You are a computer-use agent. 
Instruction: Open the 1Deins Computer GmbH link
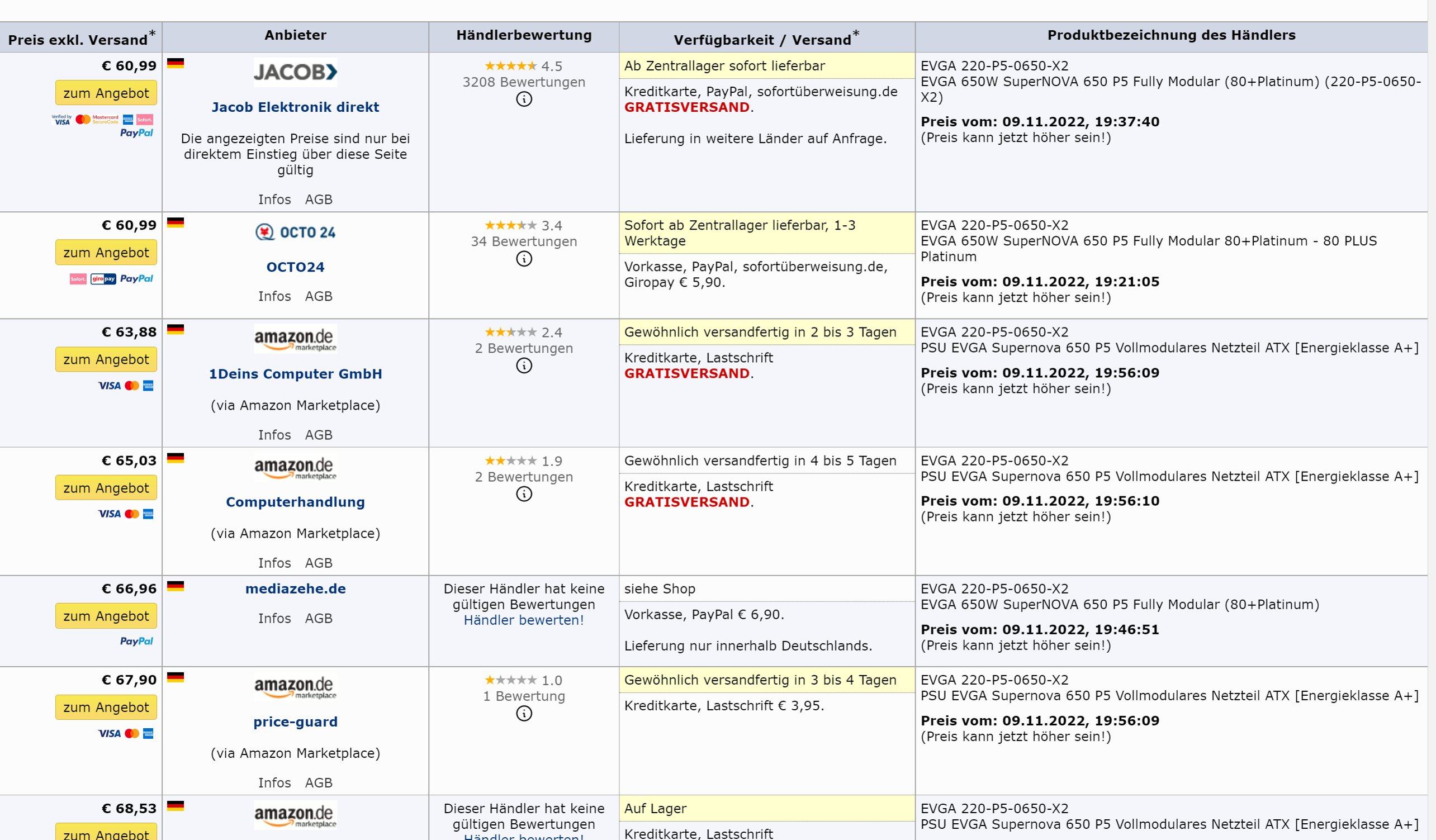point(295,374)
